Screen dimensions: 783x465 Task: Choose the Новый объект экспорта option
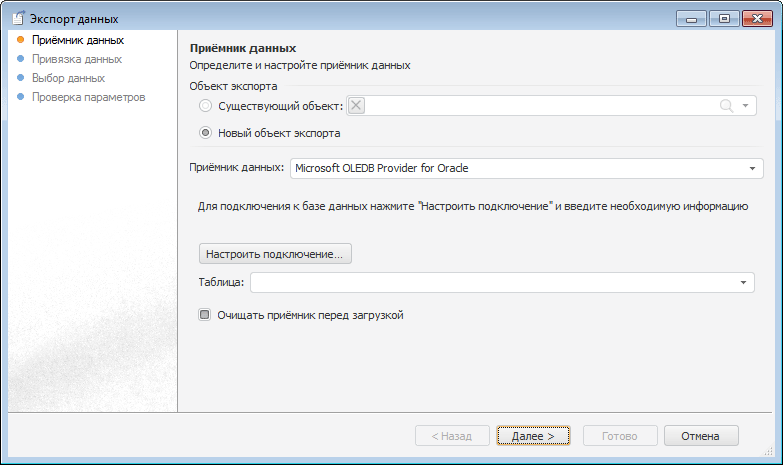click(x=206, y=132)
